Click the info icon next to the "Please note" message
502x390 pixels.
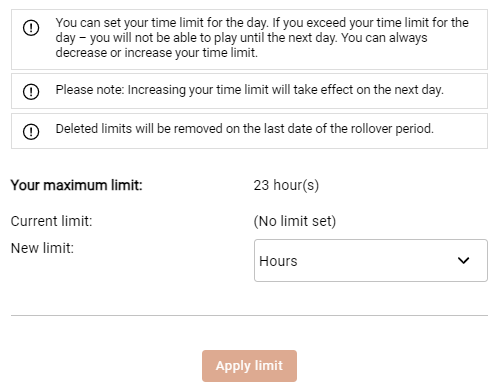[31, 91]
